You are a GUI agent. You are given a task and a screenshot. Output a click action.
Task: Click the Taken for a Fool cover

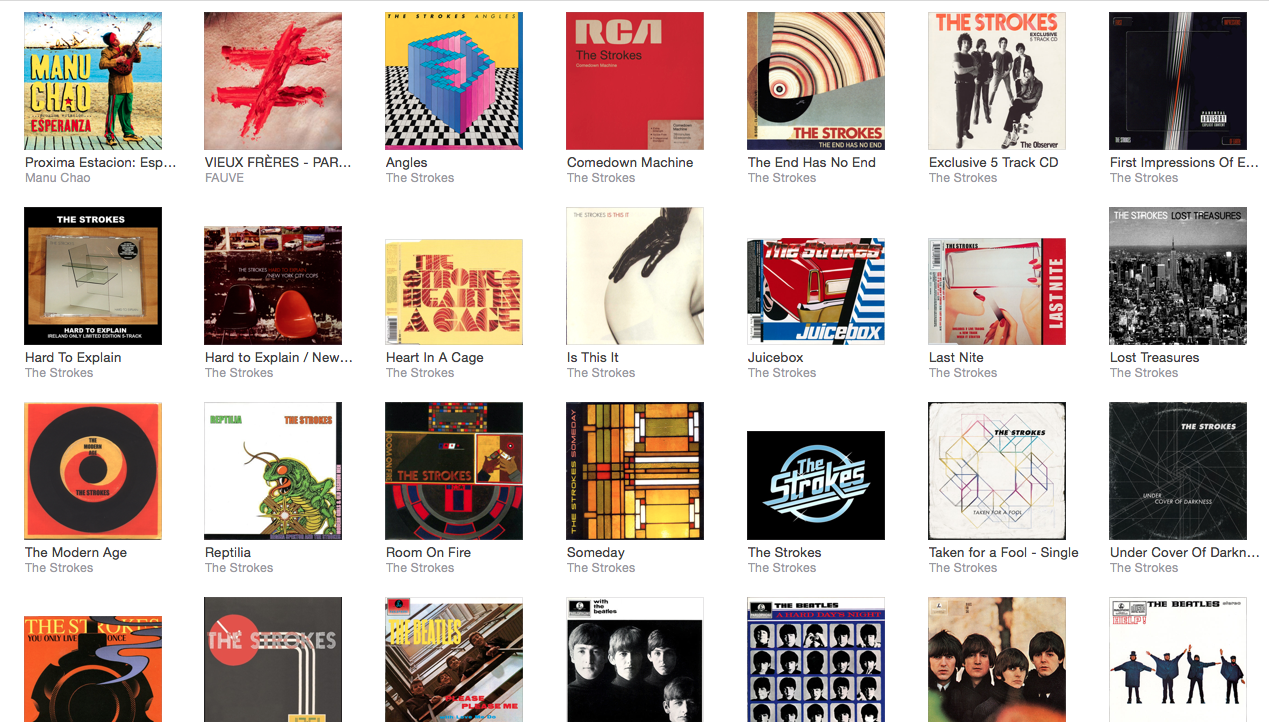pos(997,471)
